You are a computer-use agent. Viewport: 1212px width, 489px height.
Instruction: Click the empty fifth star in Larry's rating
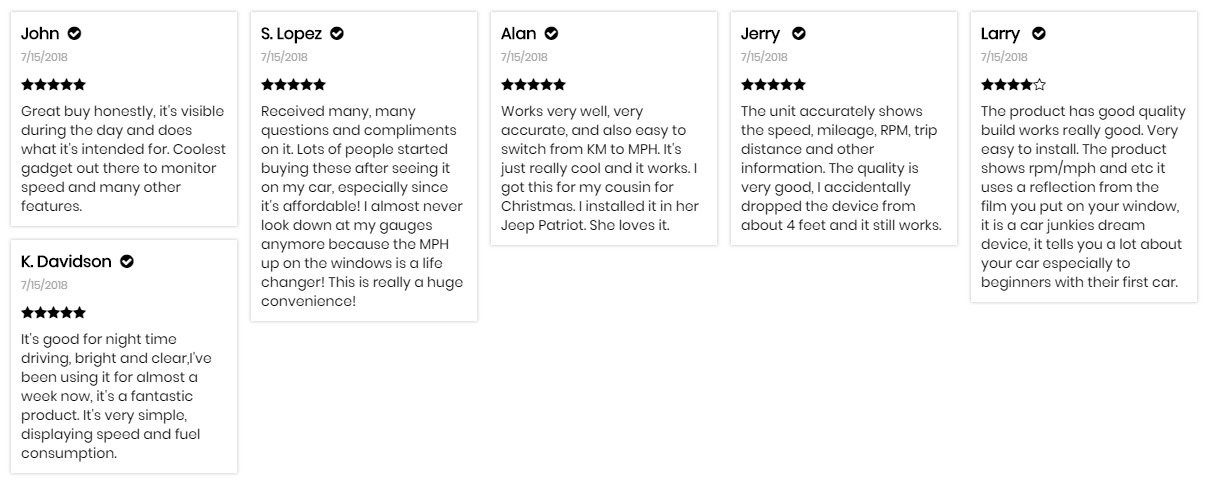(x=1039, y=85)
